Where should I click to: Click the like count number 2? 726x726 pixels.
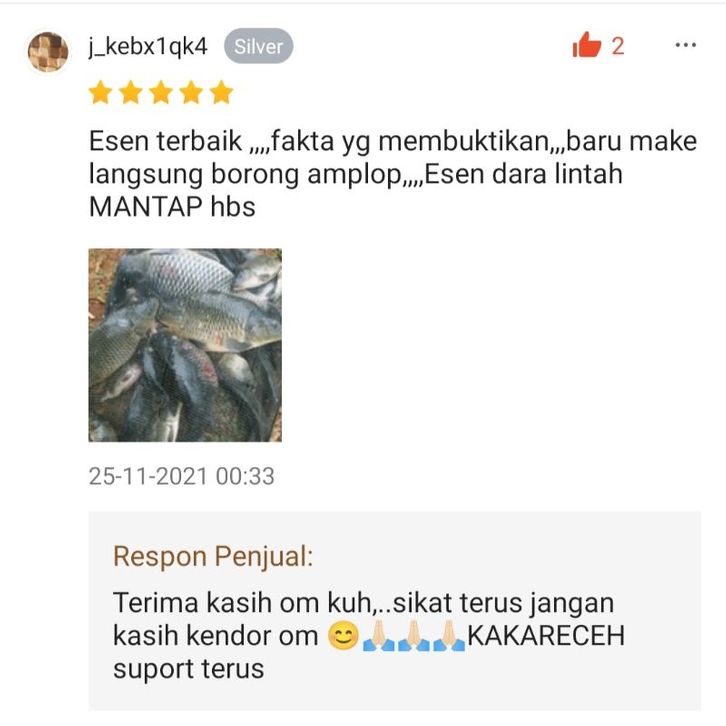pyautogui.click(x=618, y=46)
